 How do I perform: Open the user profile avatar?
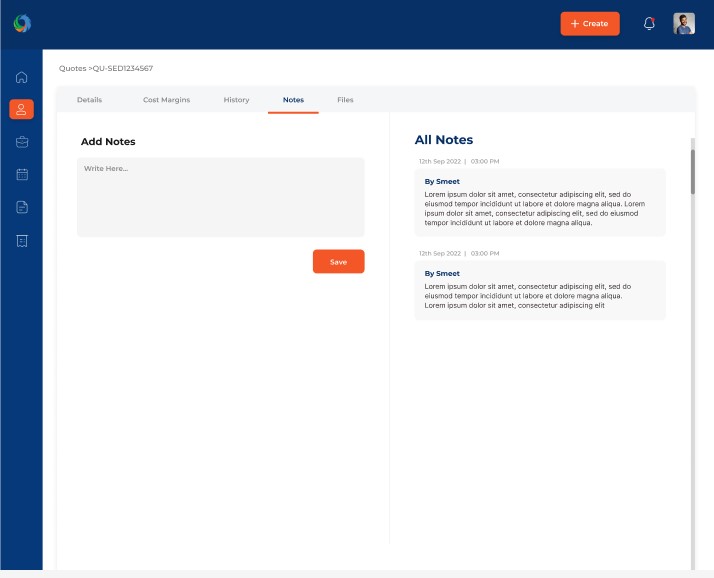(x=684, y=24)
